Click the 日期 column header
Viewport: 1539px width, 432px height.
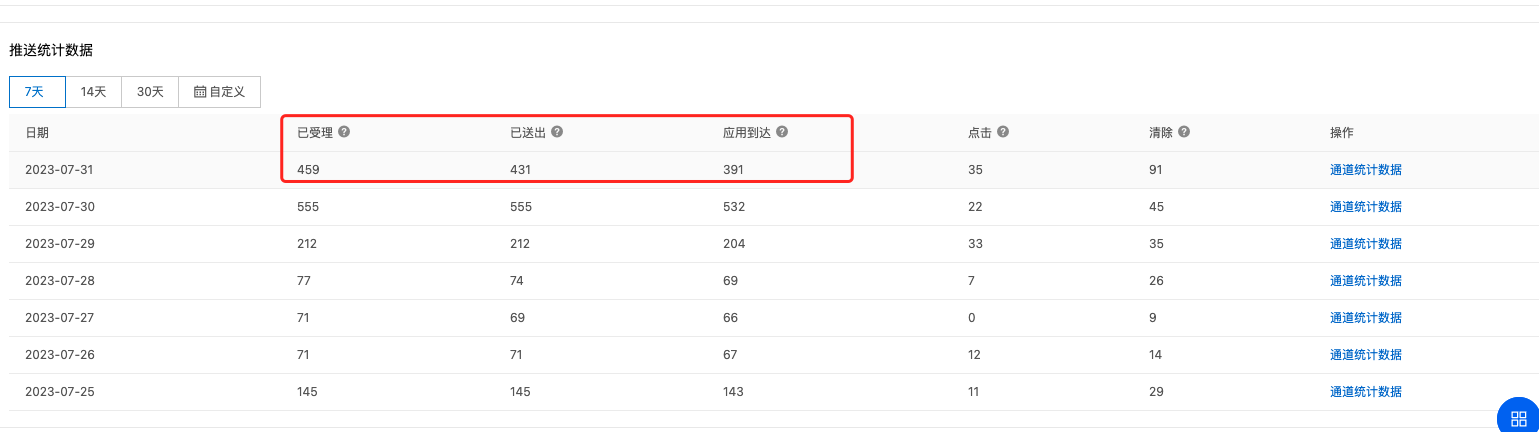click(x=37, y=133)
